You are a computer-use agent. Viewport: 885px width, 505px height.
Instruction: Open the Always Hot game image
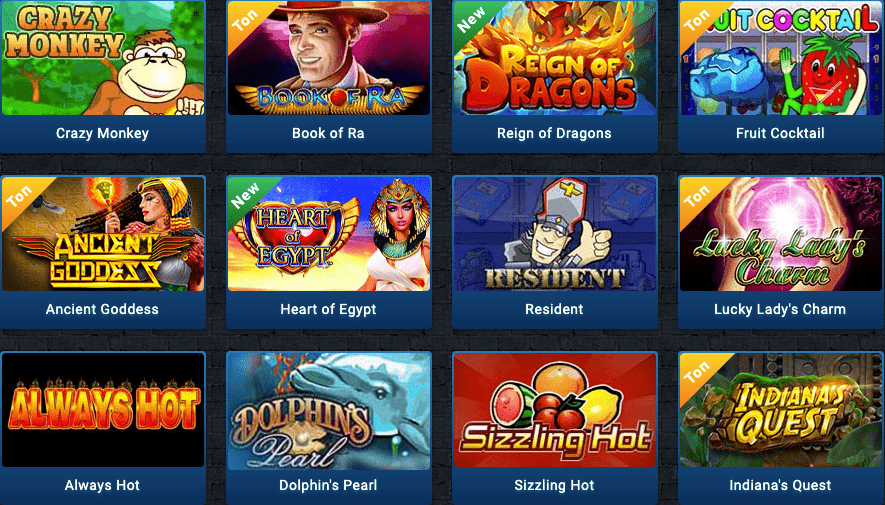[103, 410]
